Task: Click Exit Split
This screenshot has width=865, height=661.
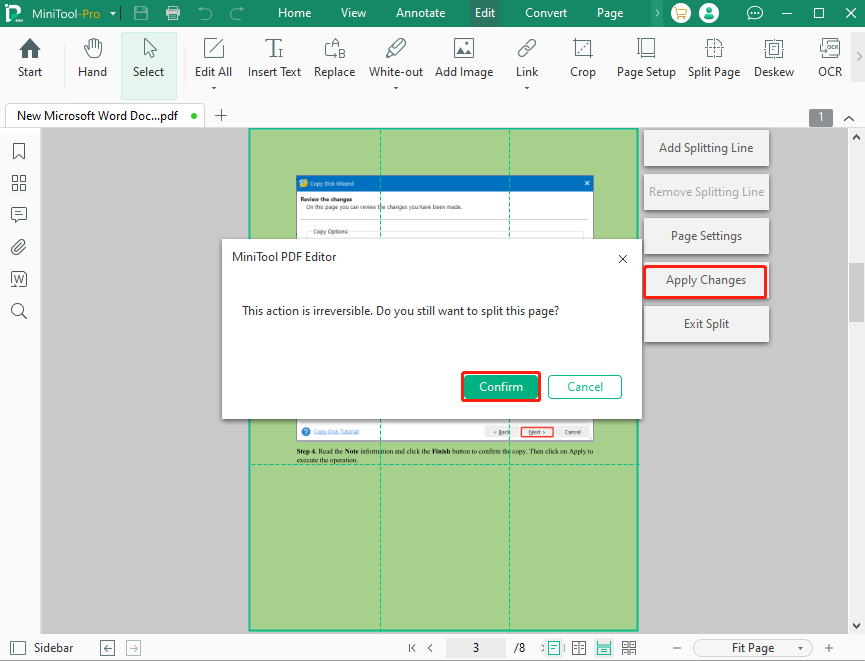Action: 706,324
